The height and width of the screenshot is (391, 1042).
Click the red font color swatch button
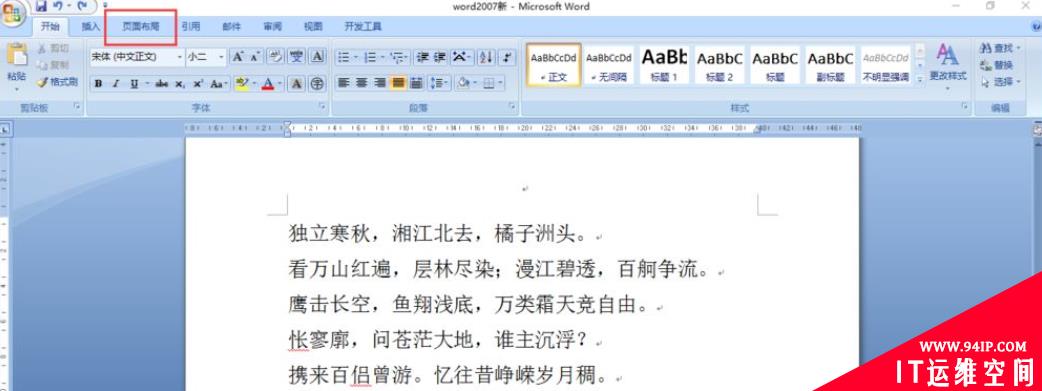(268, 84)
